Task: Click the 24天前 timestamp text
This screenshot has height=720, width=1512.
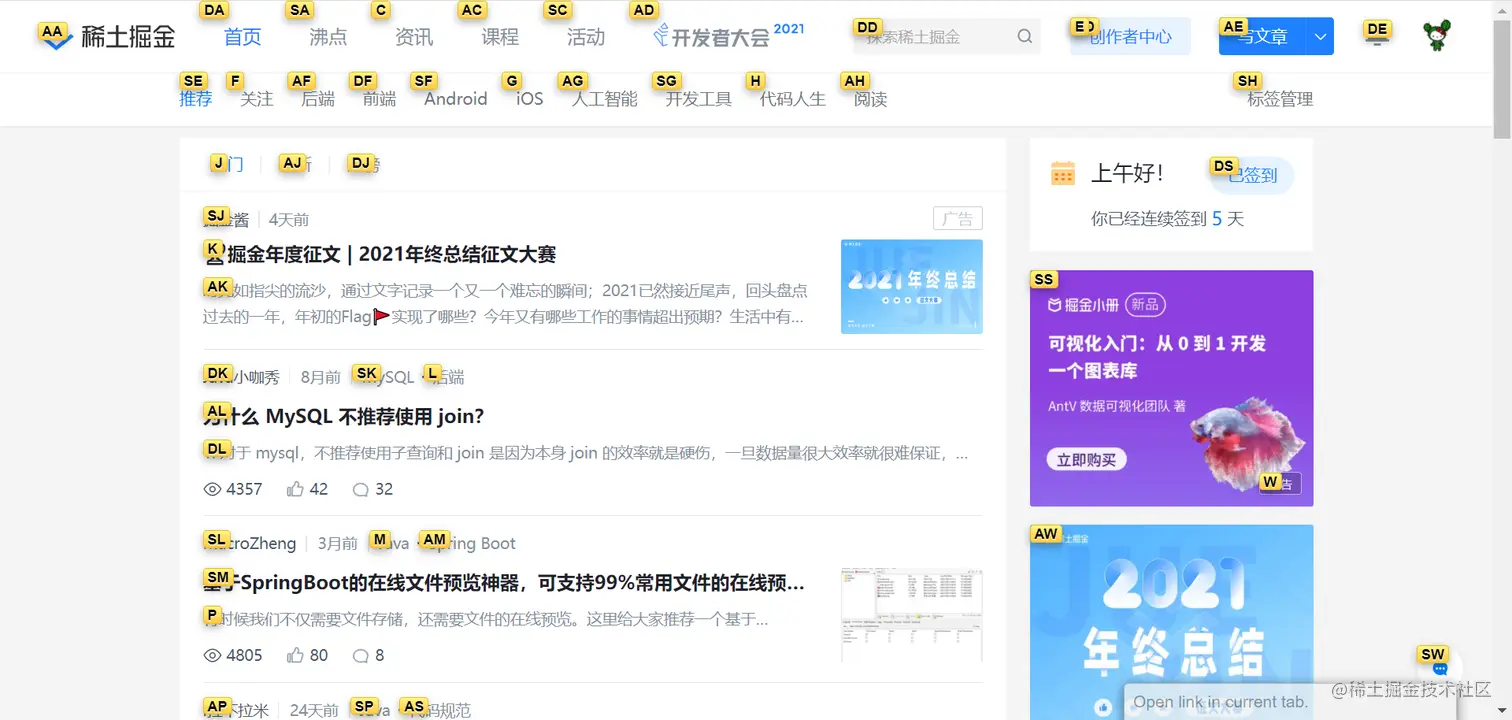Action: pyautogui.click(x=314, y=710)
